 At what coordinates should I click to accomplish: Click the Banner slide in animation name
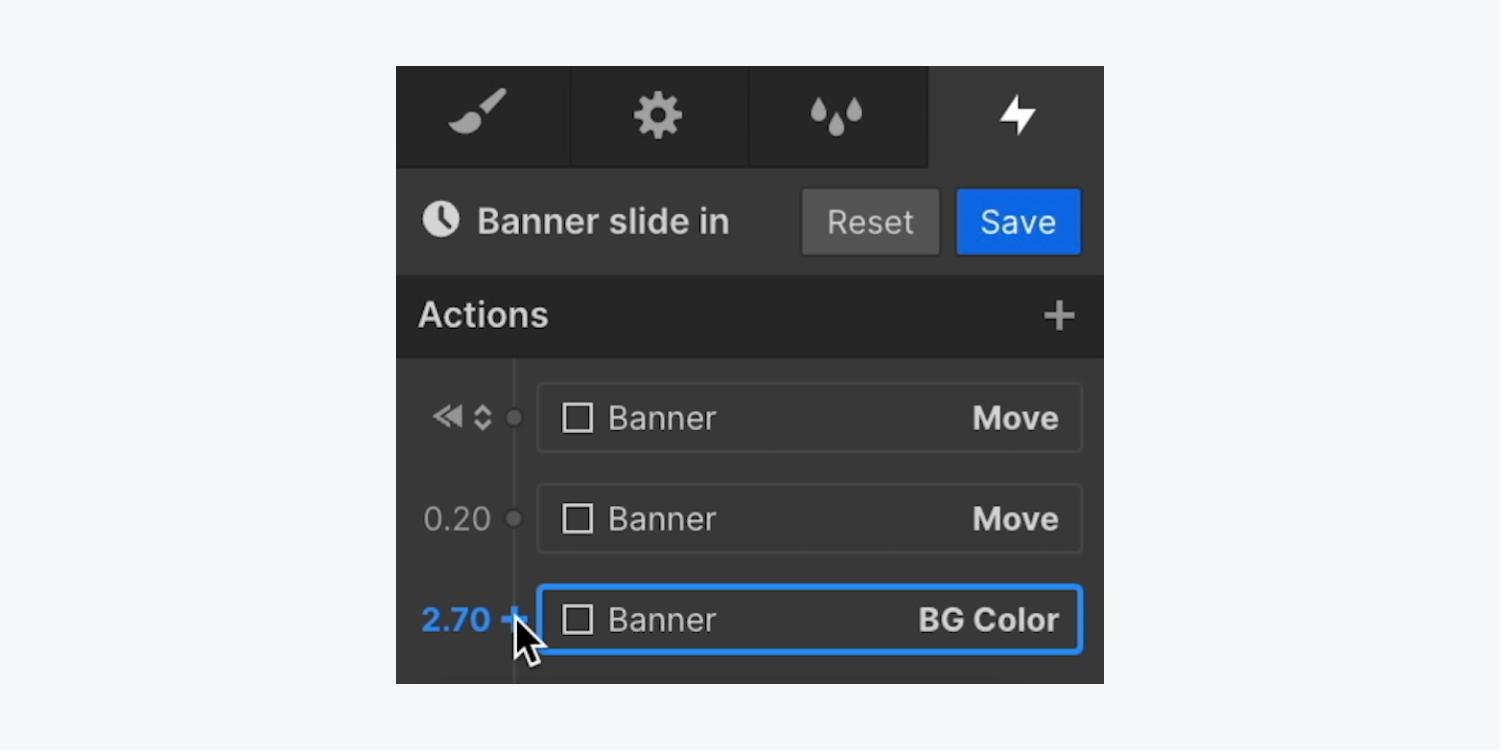click(603, 221)
